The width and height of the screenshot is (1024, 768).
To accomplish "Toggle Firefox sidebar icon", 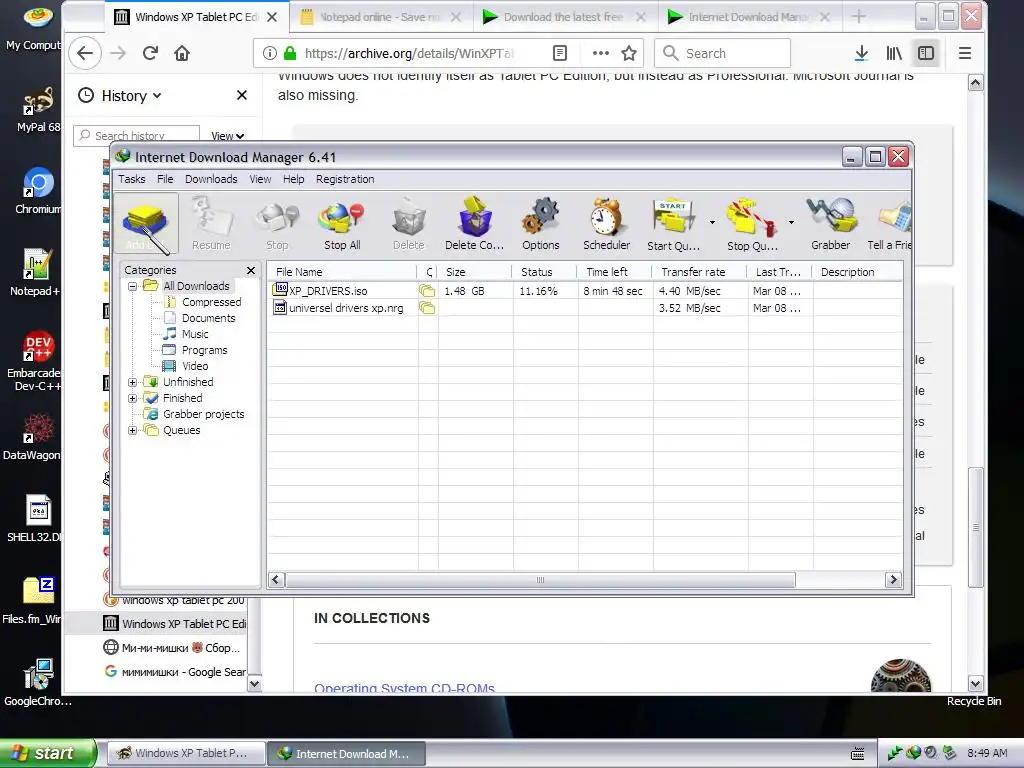I will [926, 54].
